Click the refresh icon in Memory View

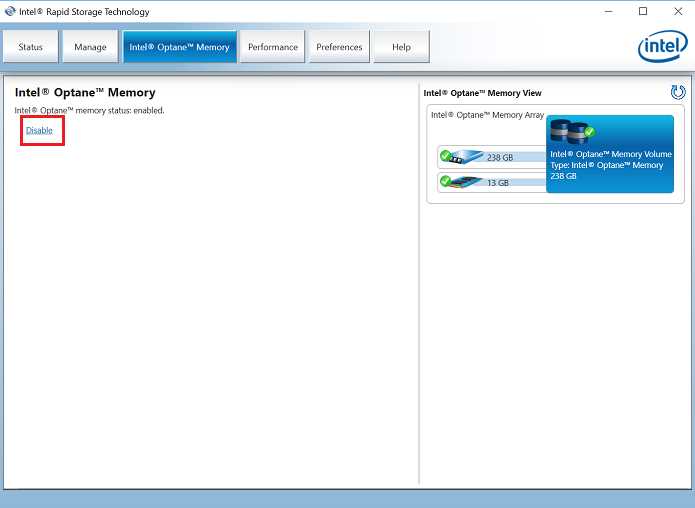pyautogui.click(x=678, y=92)
